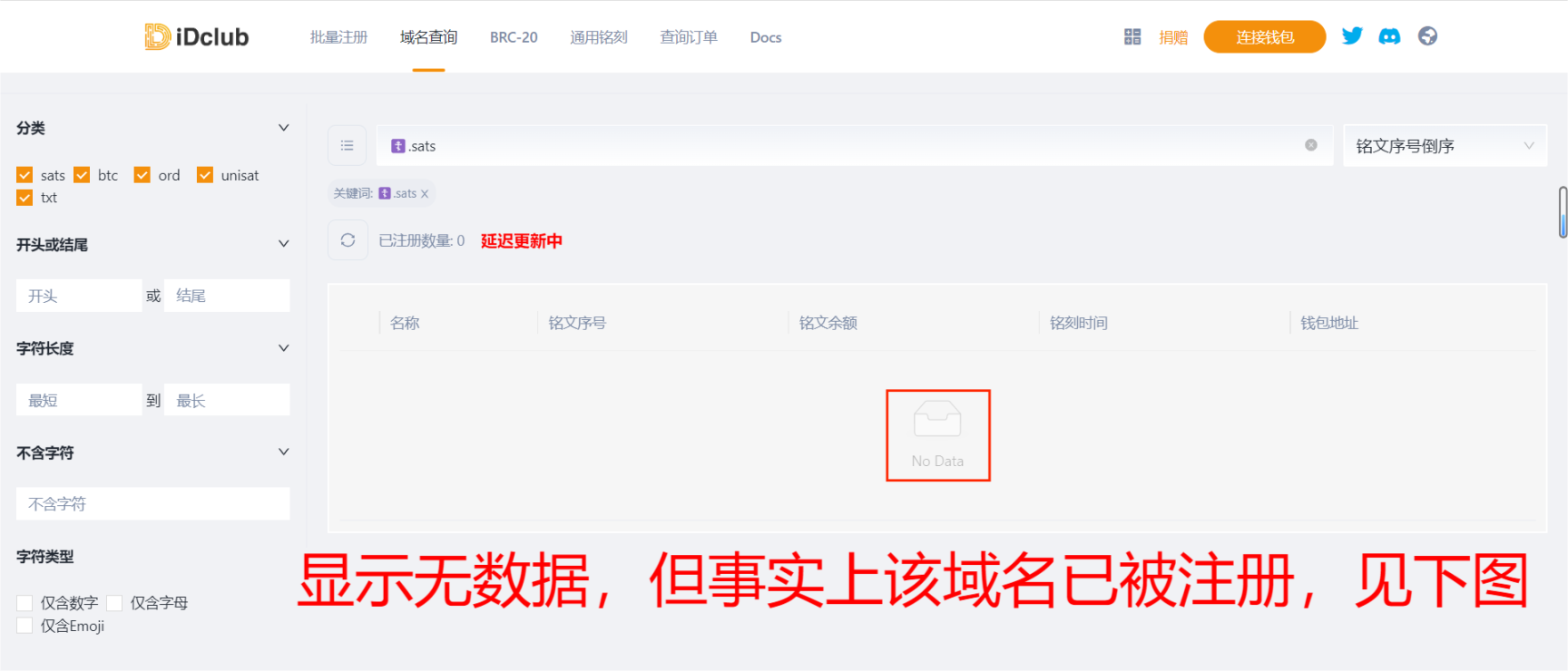This screenshot has height=671, width=1568.
Task: Click the 连接钱包 button
Action: (x=1264, y=37)
